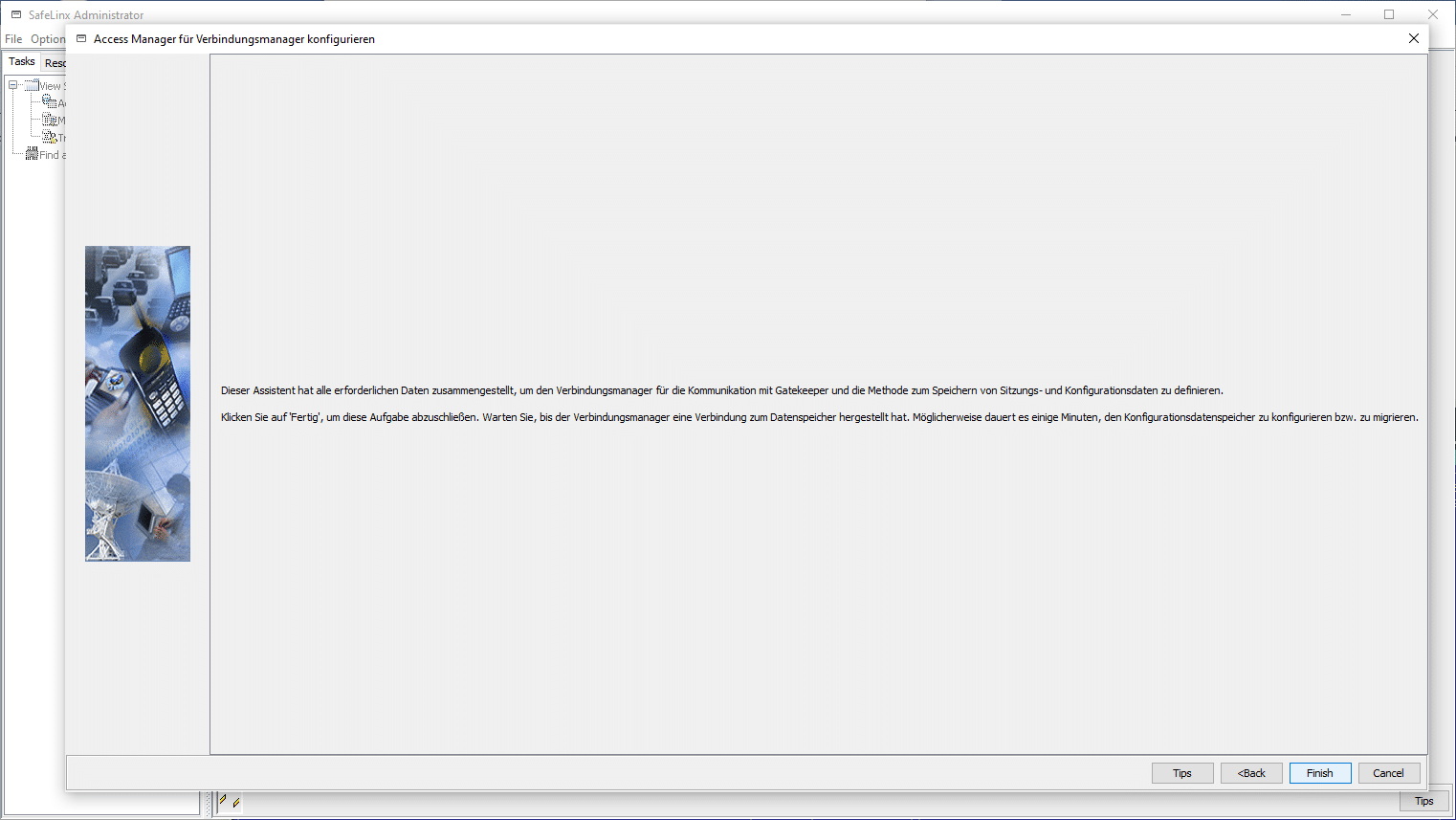Viewport: 1456px width, 820px height.
Task: Collapse the View tree node
Action: 13,85
